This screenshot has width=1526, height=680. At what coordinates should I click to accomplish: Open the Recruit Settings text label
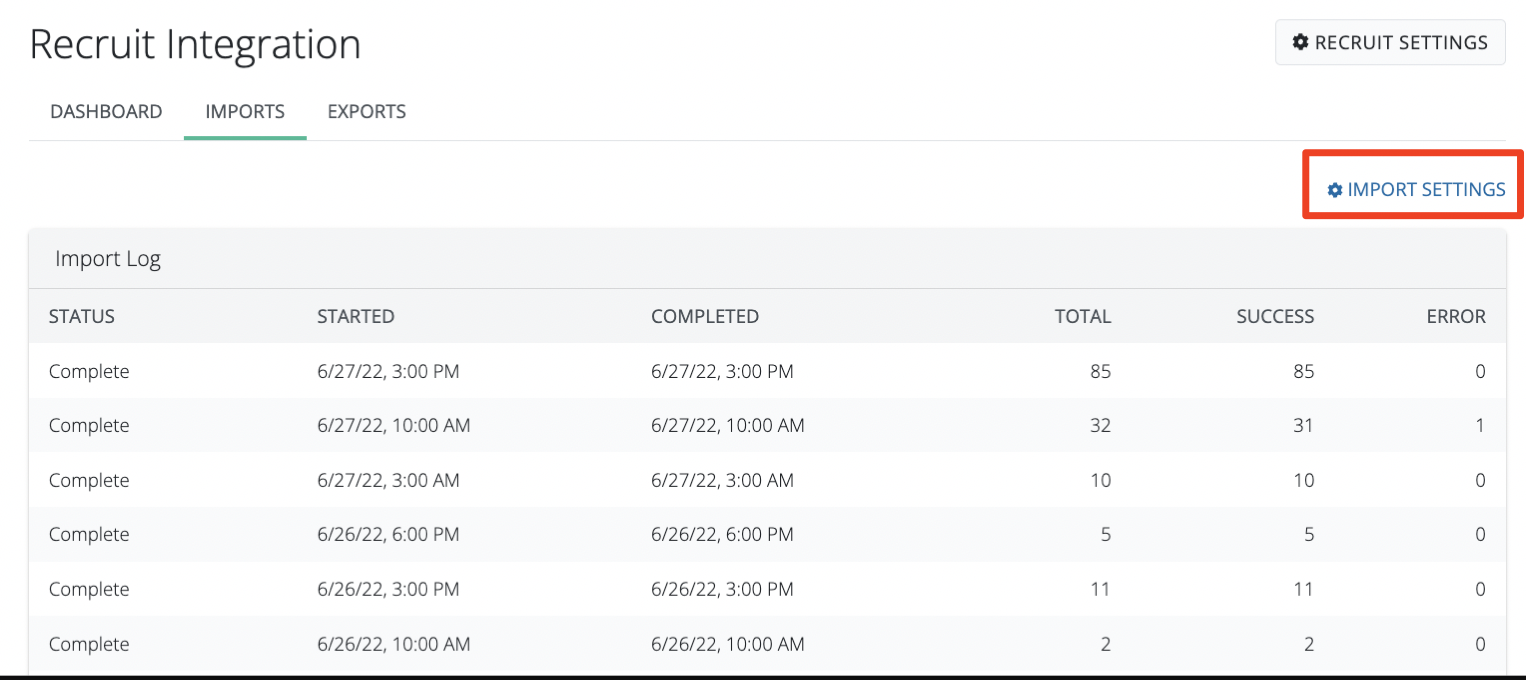click(1400, 43)
